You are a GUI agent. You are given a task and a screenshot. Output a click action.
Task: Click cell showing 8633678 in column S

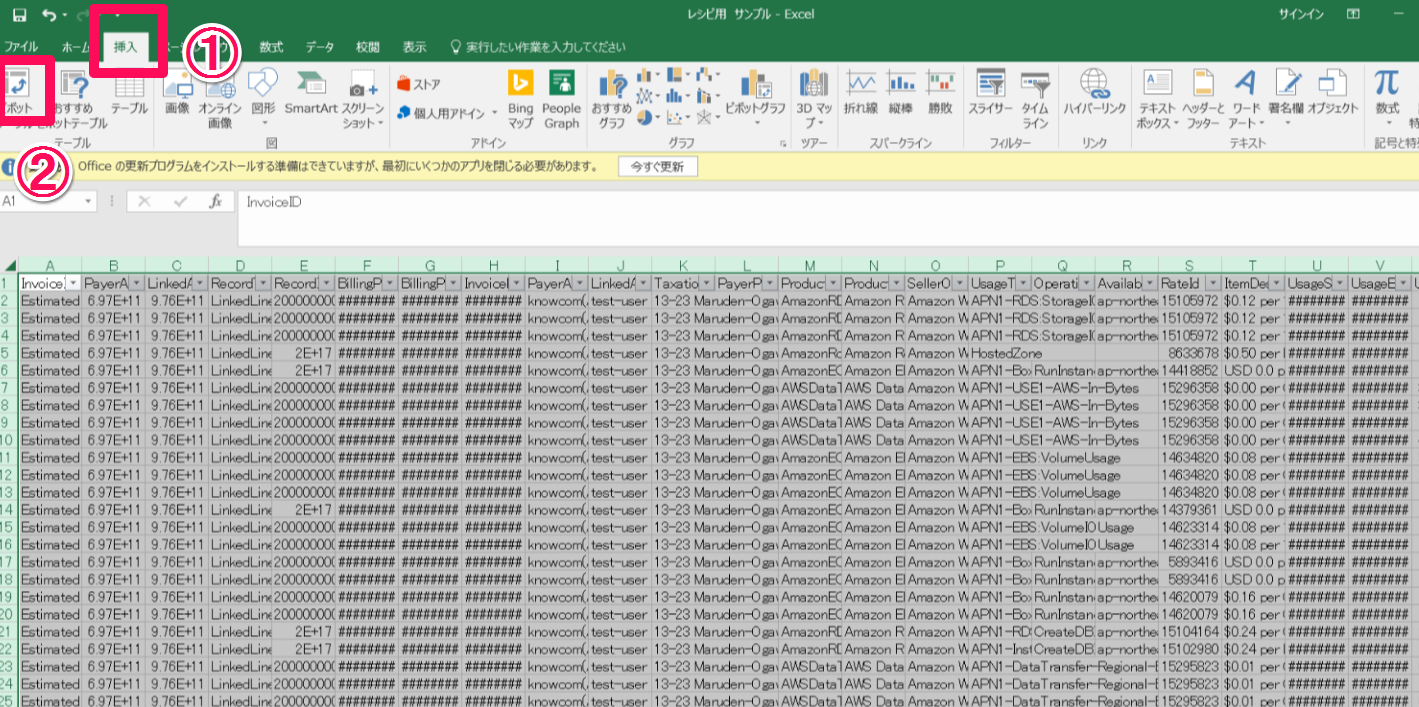[x=1188, y=353]
